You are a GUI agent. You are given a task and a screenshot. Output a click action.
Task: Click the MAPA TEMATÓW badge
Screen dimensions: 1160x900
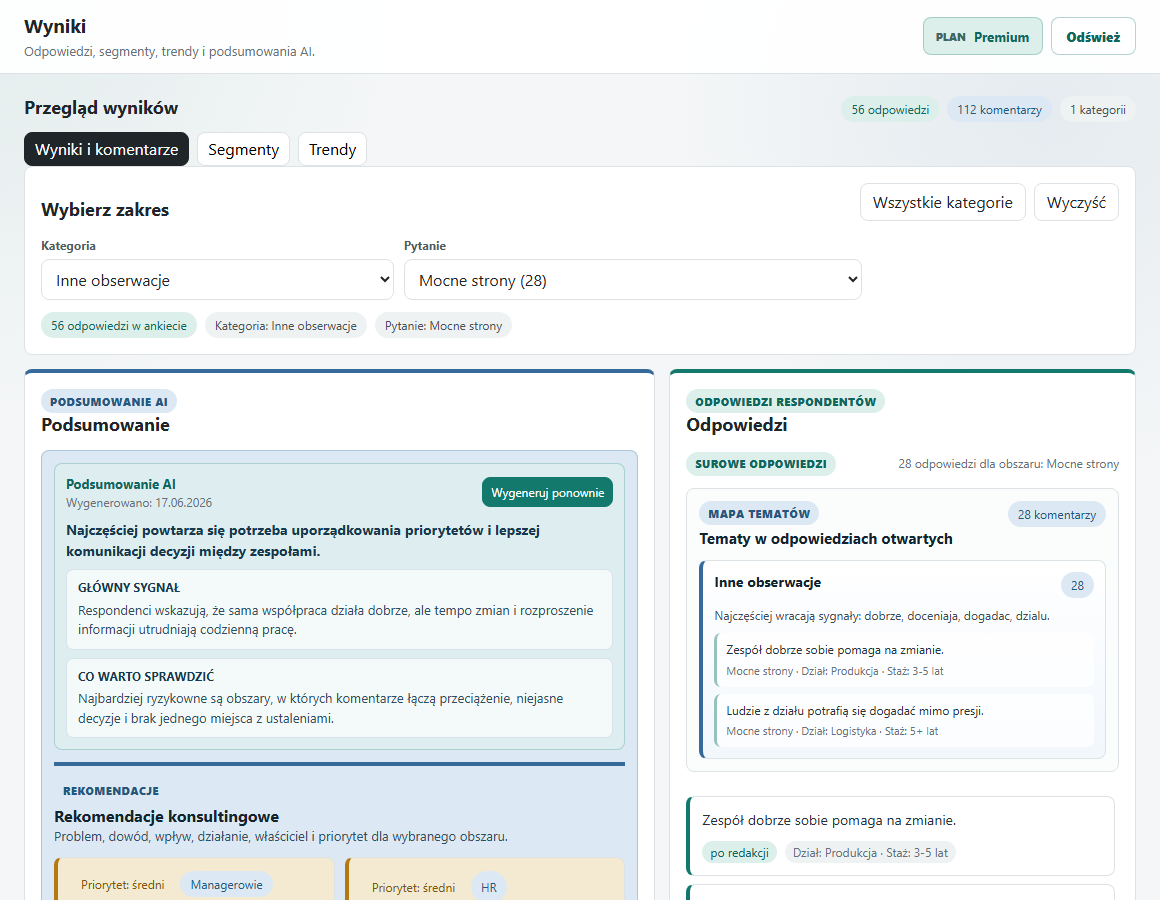tap(758, 513)
